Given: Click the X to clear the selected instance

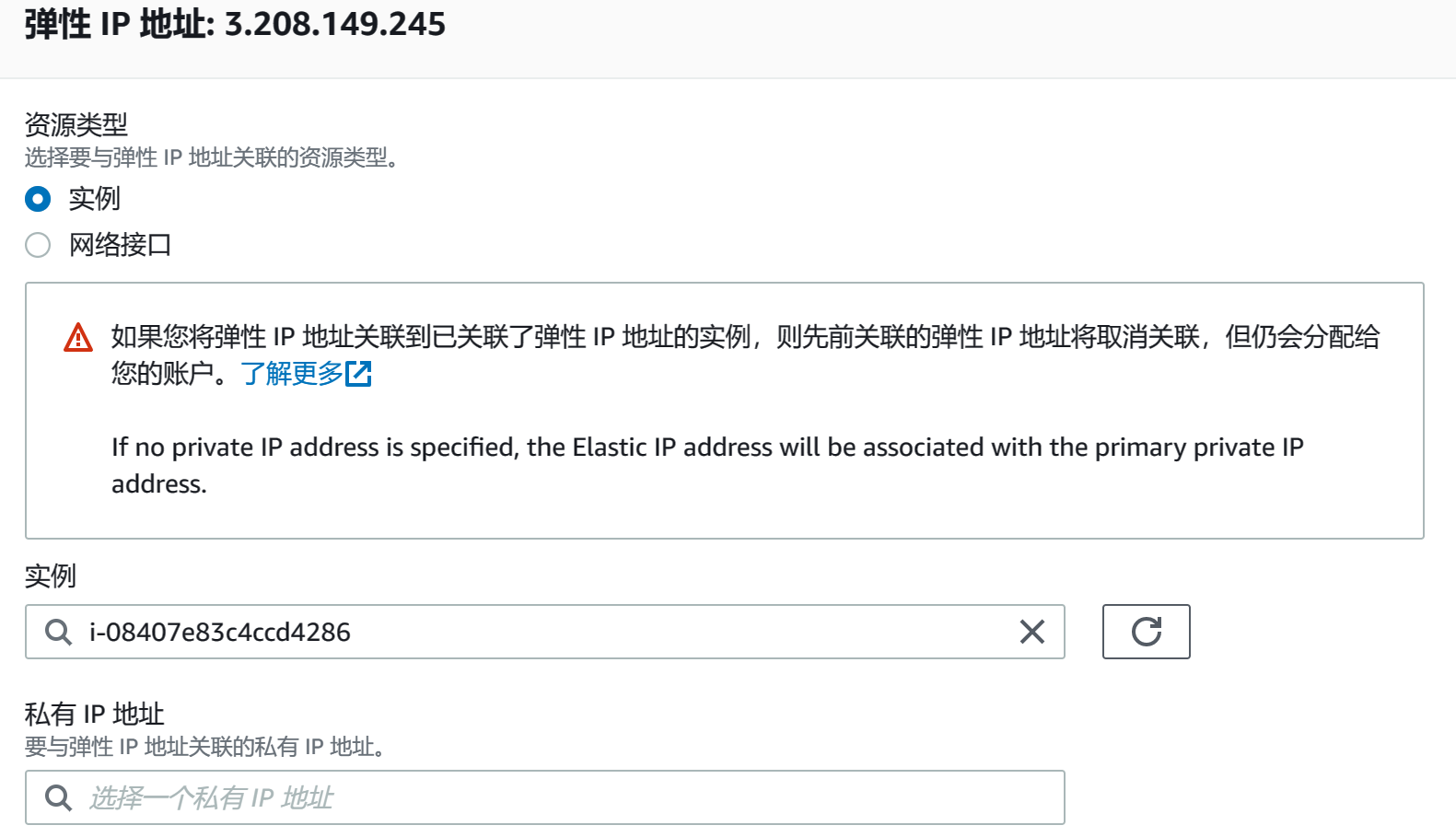Looking at the screenshot, I should pos(1031,633).
